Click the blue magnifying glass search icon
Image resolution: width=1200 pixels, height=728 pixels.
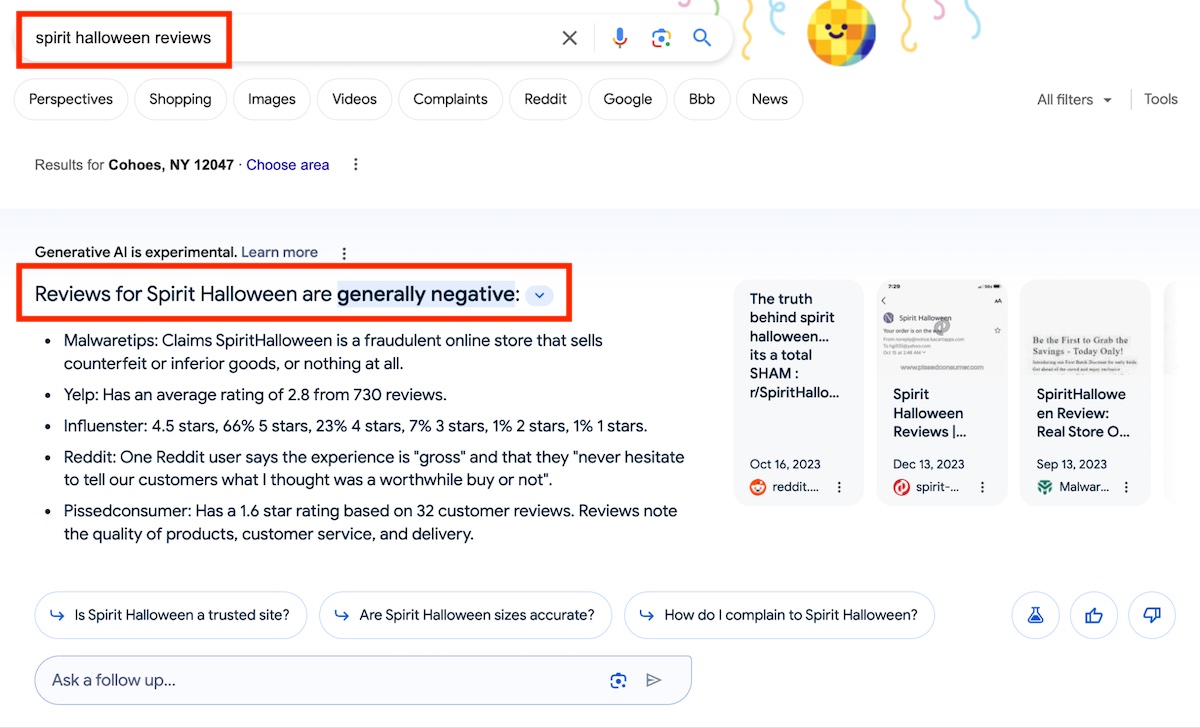(702, 38)
